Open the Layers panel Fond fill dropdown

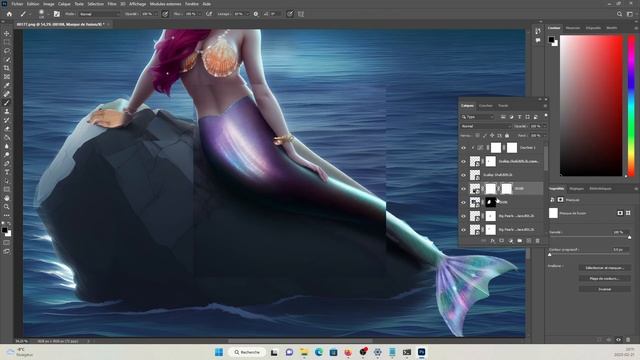click(544, 136)
